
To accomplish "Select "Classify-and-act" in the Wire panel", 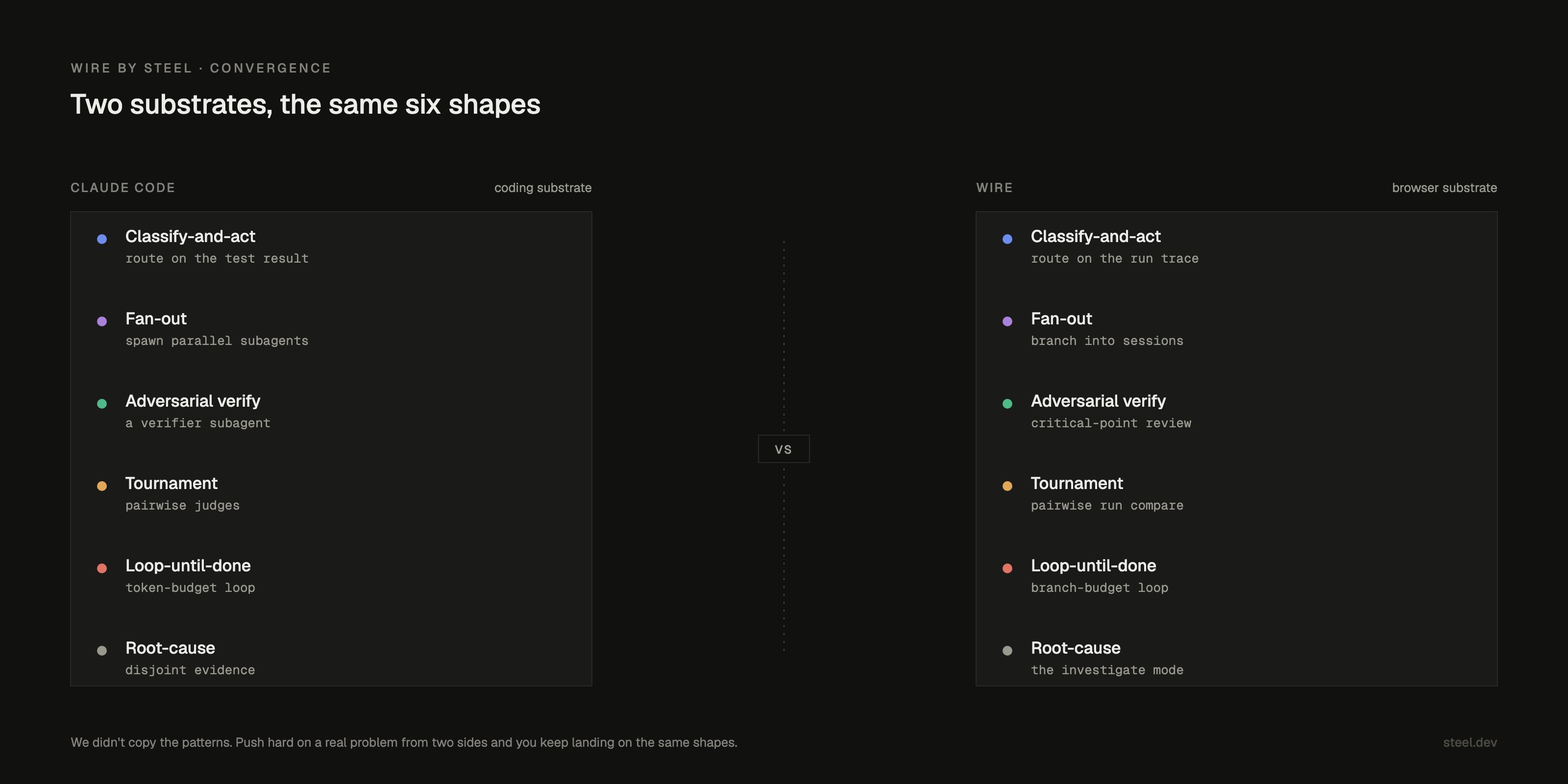I will pyautogui.click(x=1096, y=236).
